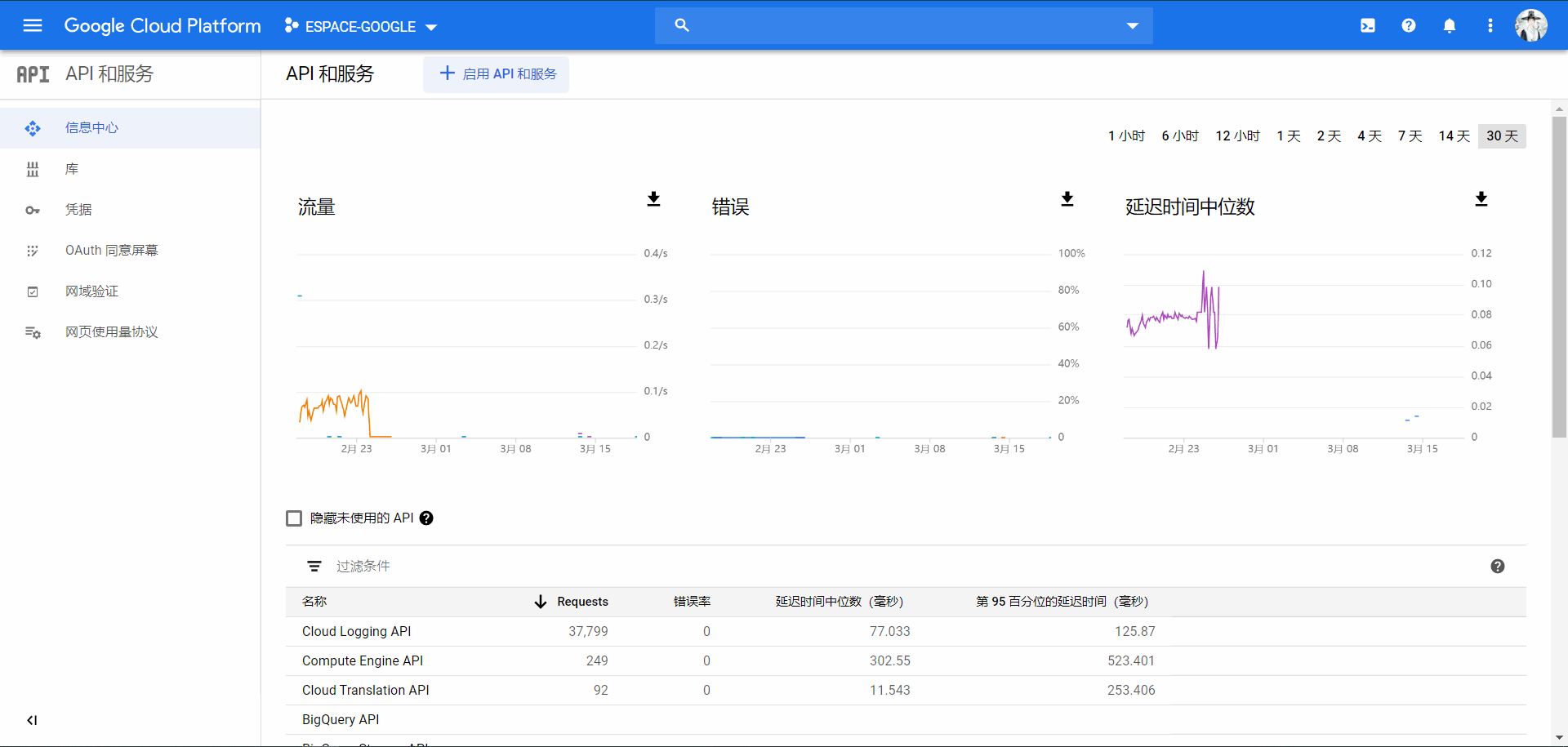Image resolution: width=1568 pixels, height=747 pixels.
Task: Click the scrollbar down arrow
Action: point(1559,738)
